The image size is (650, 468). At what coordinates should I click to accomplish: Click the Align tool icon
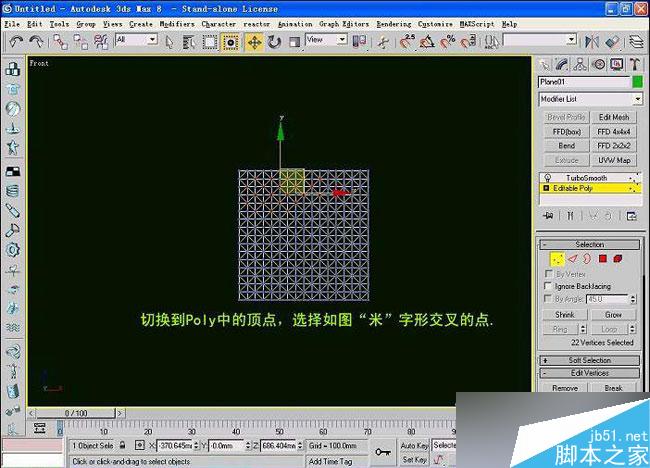(x=612, y=41)
